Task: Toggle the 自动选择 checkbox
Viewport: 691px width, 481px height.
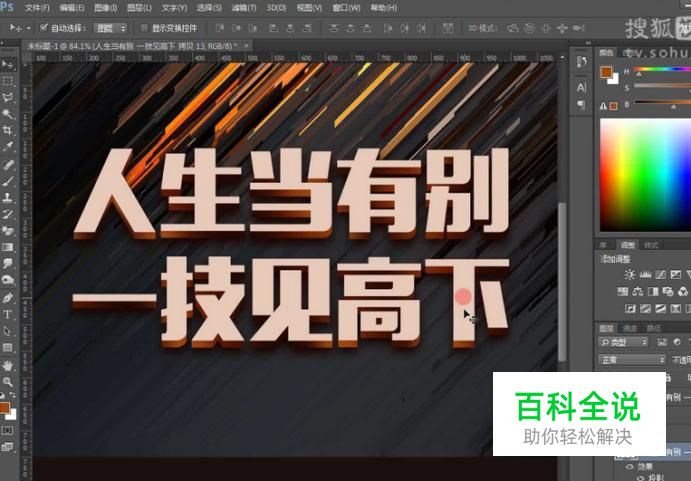Action: [x=44, y=28]
